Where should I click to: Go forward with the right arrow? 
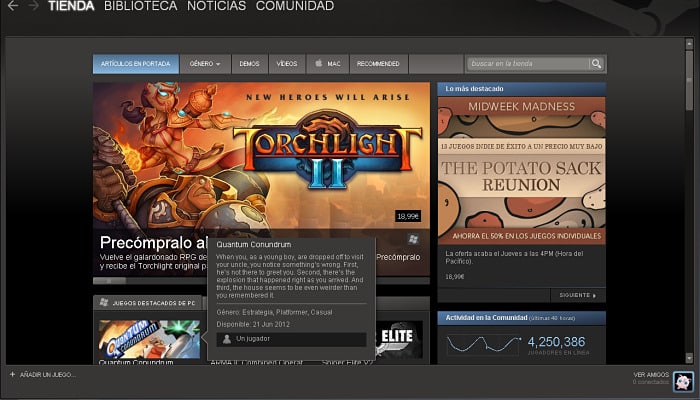(x=33, y=6)
